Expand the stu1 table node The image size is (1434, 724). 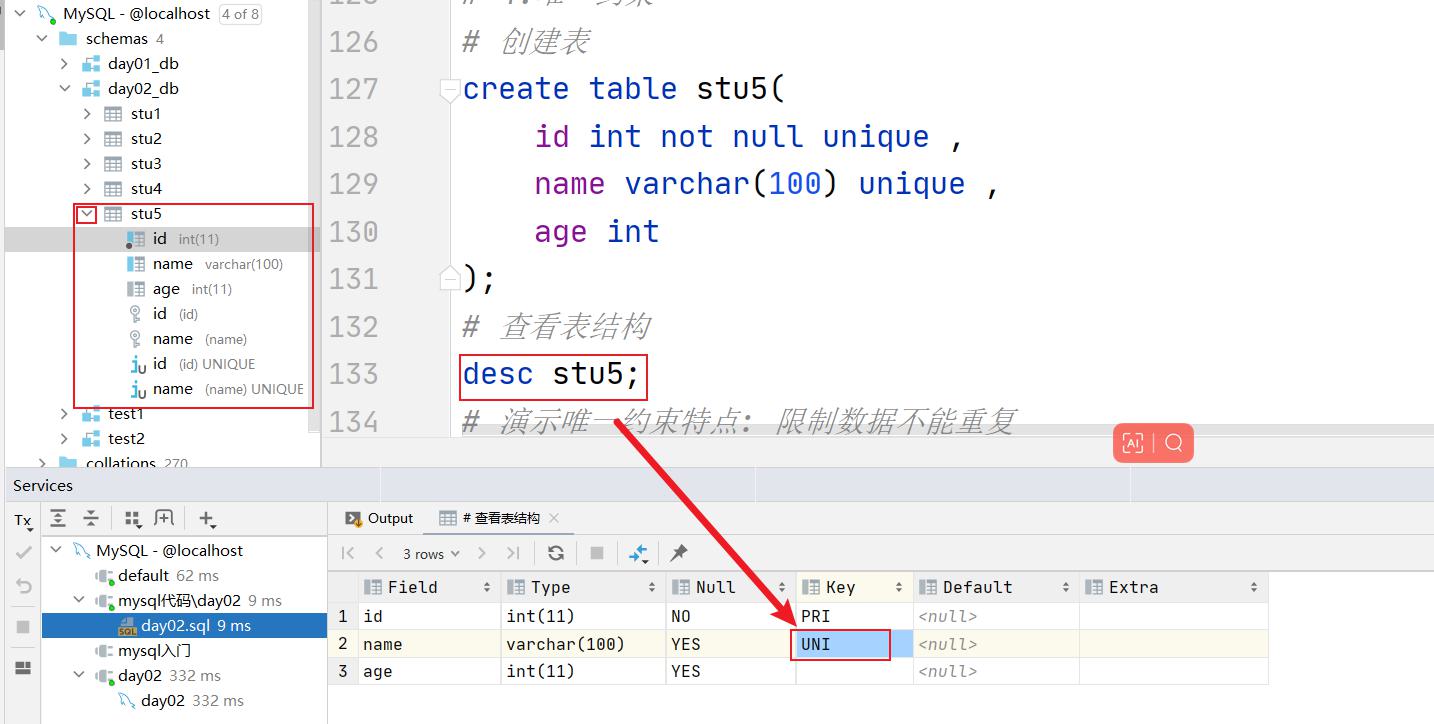tap(87, 114)
